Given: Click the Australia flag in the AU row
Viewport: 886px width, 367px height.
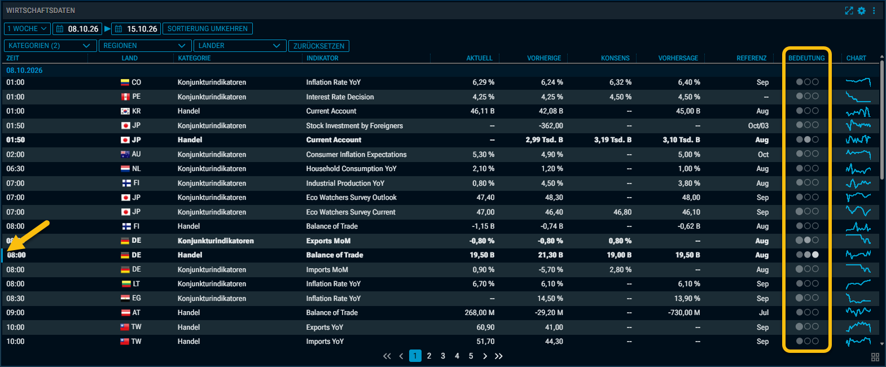Looking at the screenshot, I should point(125,154).
